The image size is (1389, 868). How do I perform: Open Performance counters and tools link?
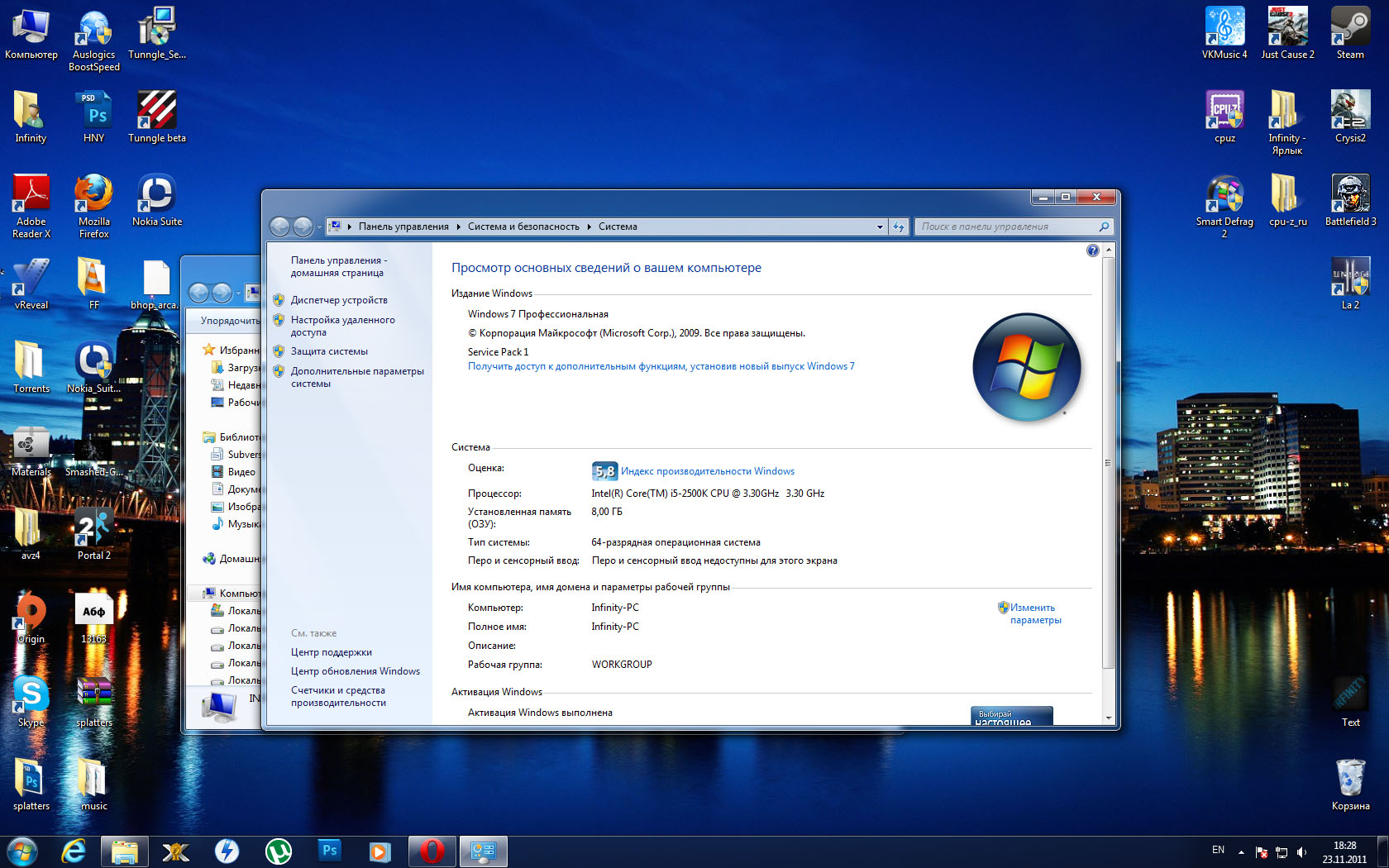pos(338,696)
